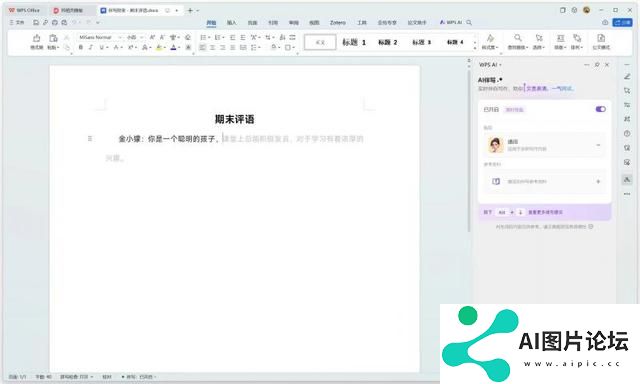640x384 pixels.
Task: Click the save icon in quick access bar
Action: 36,22
